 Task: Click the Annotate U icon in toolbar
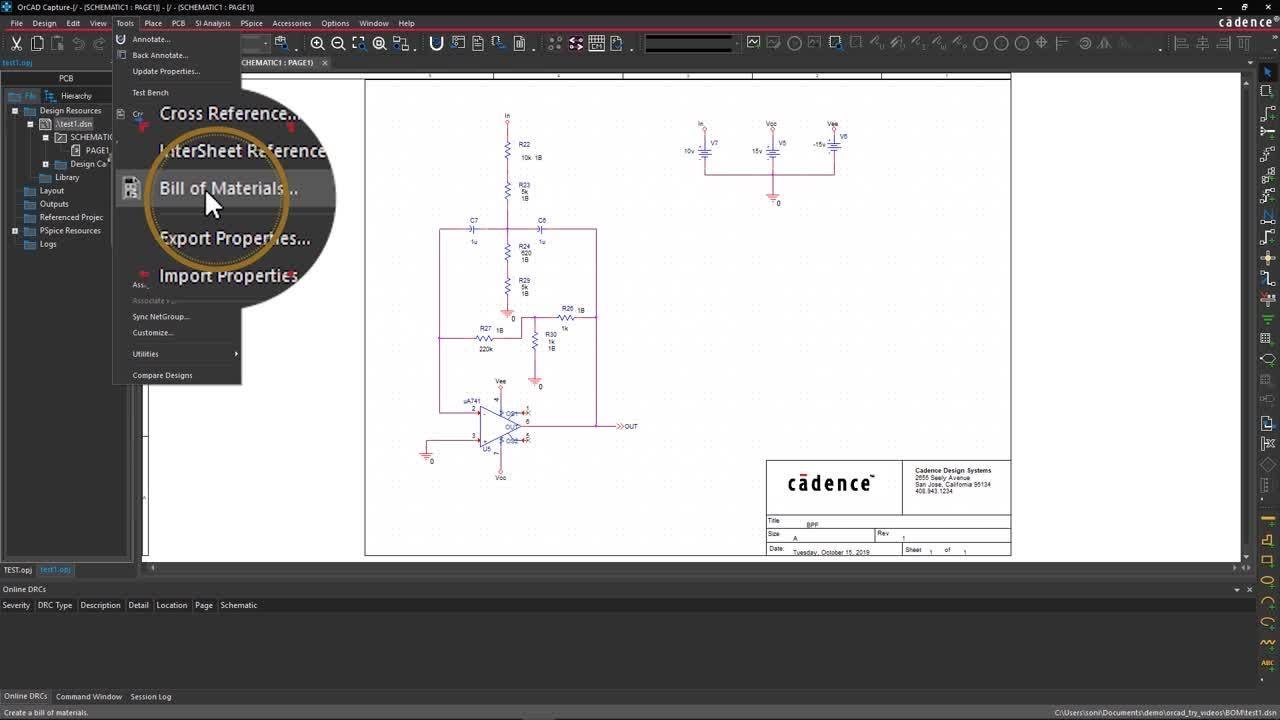pyautogui.click(x=436, y=43)
